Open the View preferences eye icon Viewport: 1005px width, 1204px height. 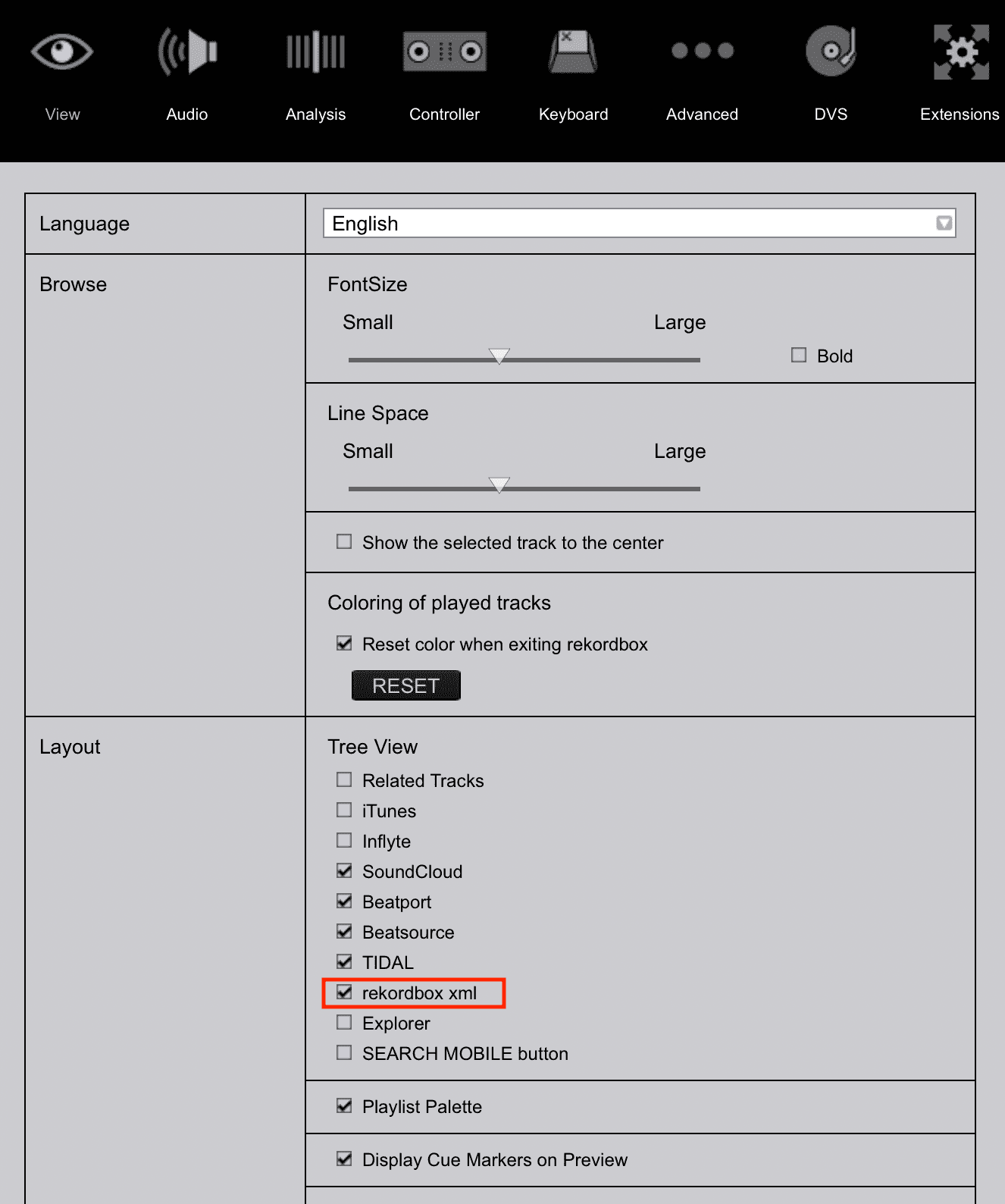tap(62, 52)
